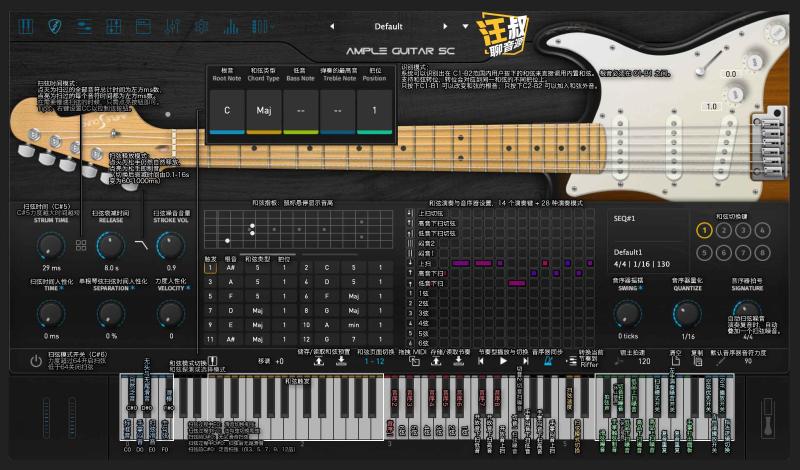This screenshot has height=470, width=800.
Task: Click the release curve icon beside Release knob
Action: pos(141,245)
